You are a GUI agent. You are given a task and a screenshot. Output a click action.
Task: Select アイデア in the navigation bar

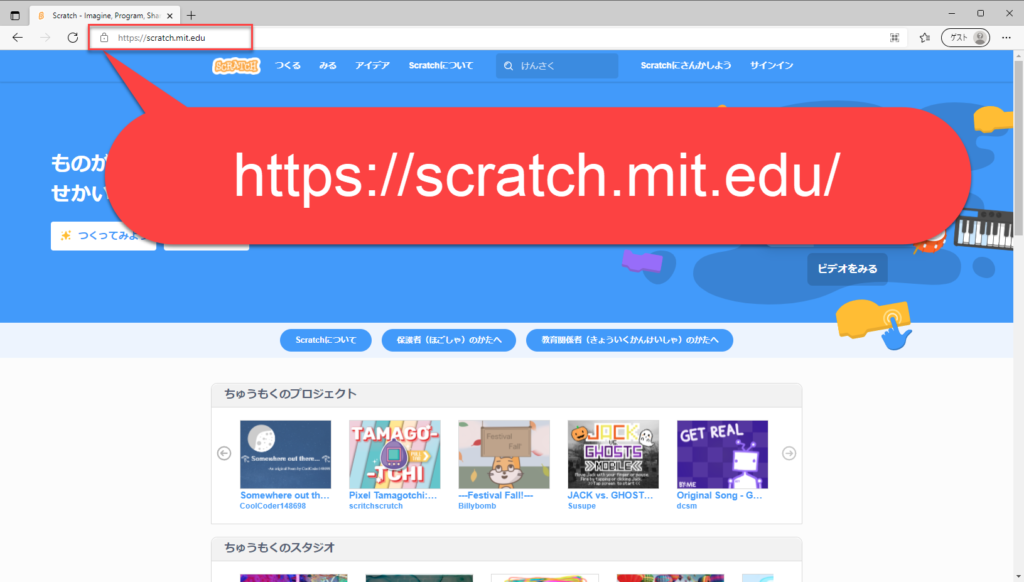[x=372, y=66]
